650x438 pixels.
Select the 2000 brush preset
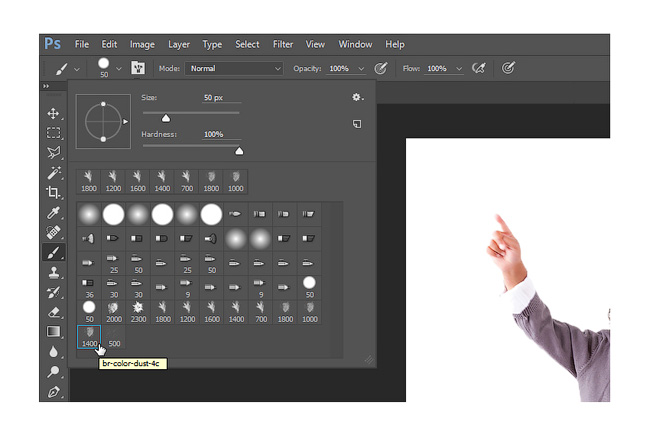[x=114, y=312]
